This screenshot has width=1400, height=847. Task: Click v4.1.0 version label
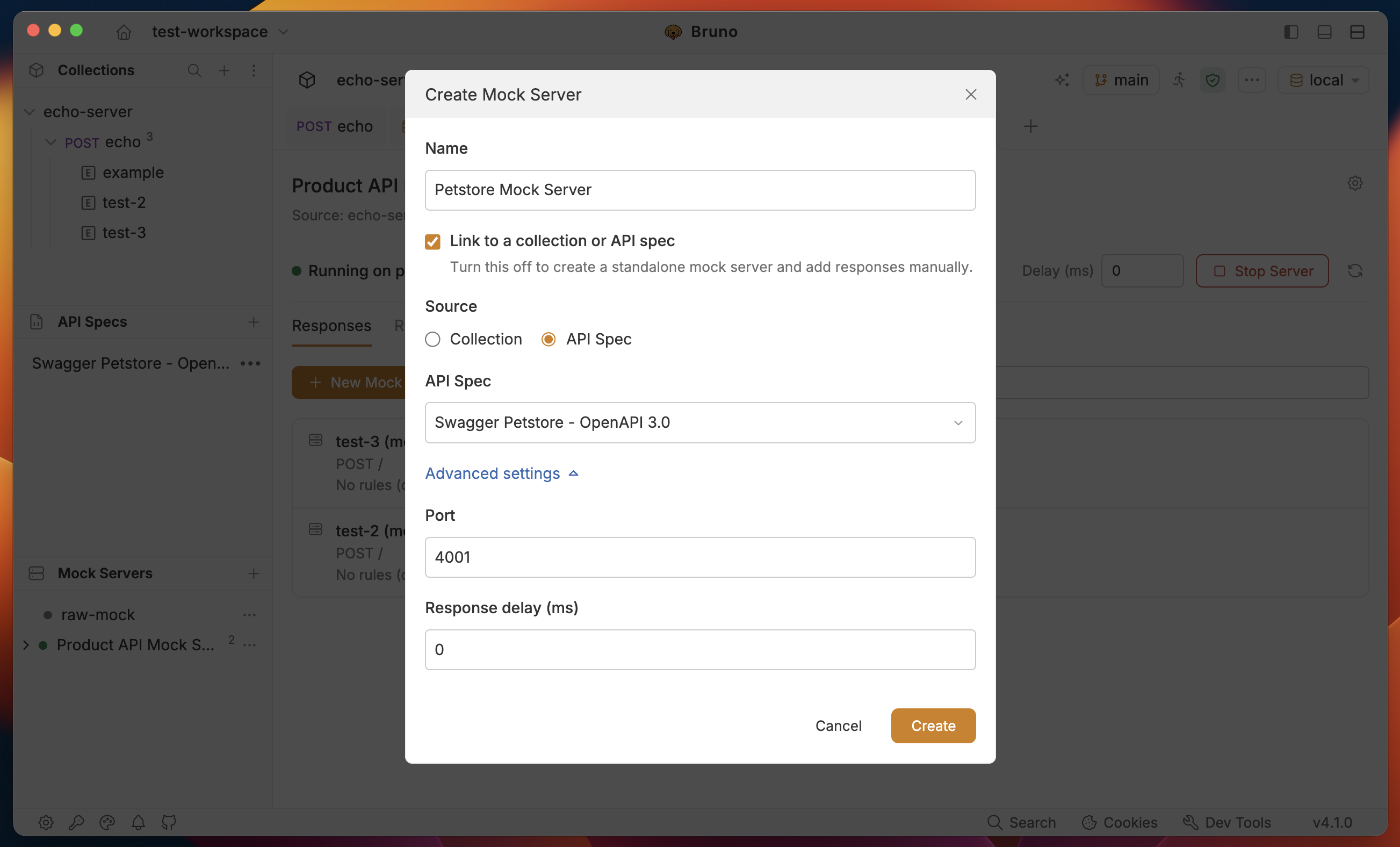point(1332,822)
